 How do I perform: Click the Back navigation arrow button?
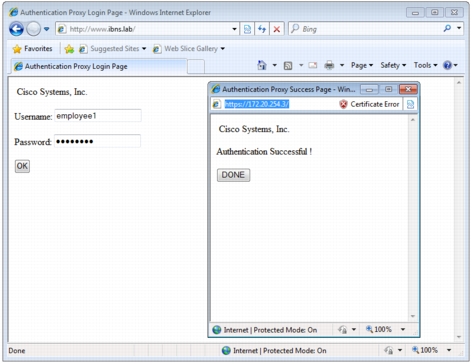[x=16, y=29]
